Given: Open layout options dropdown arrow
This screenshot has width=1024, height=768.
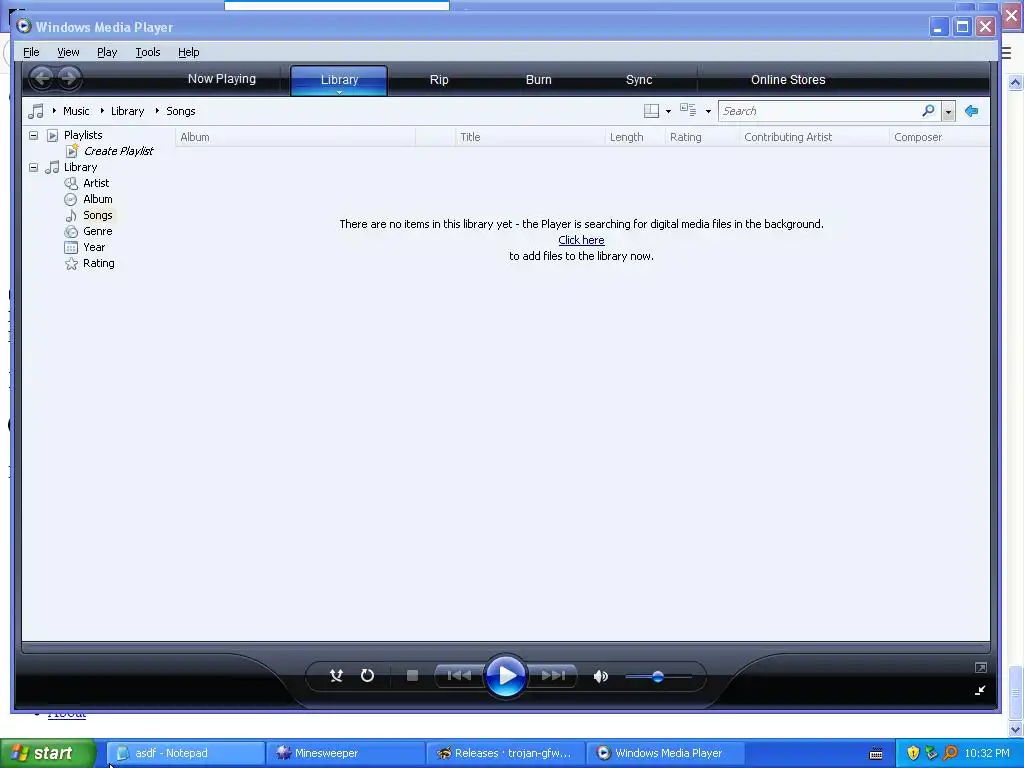Looking at the screenshot, I should 668,112.
